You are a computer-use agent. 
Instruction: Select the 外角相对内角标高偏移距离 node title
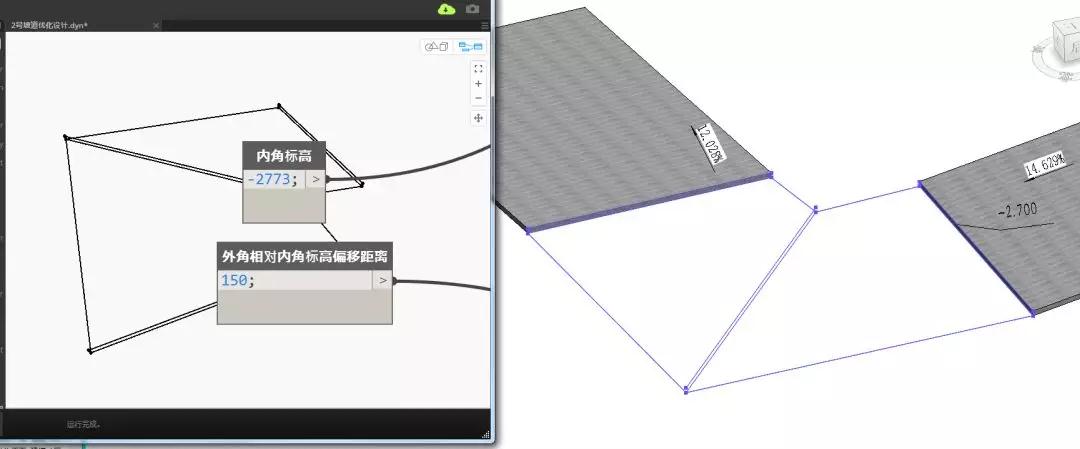(304, 256)
